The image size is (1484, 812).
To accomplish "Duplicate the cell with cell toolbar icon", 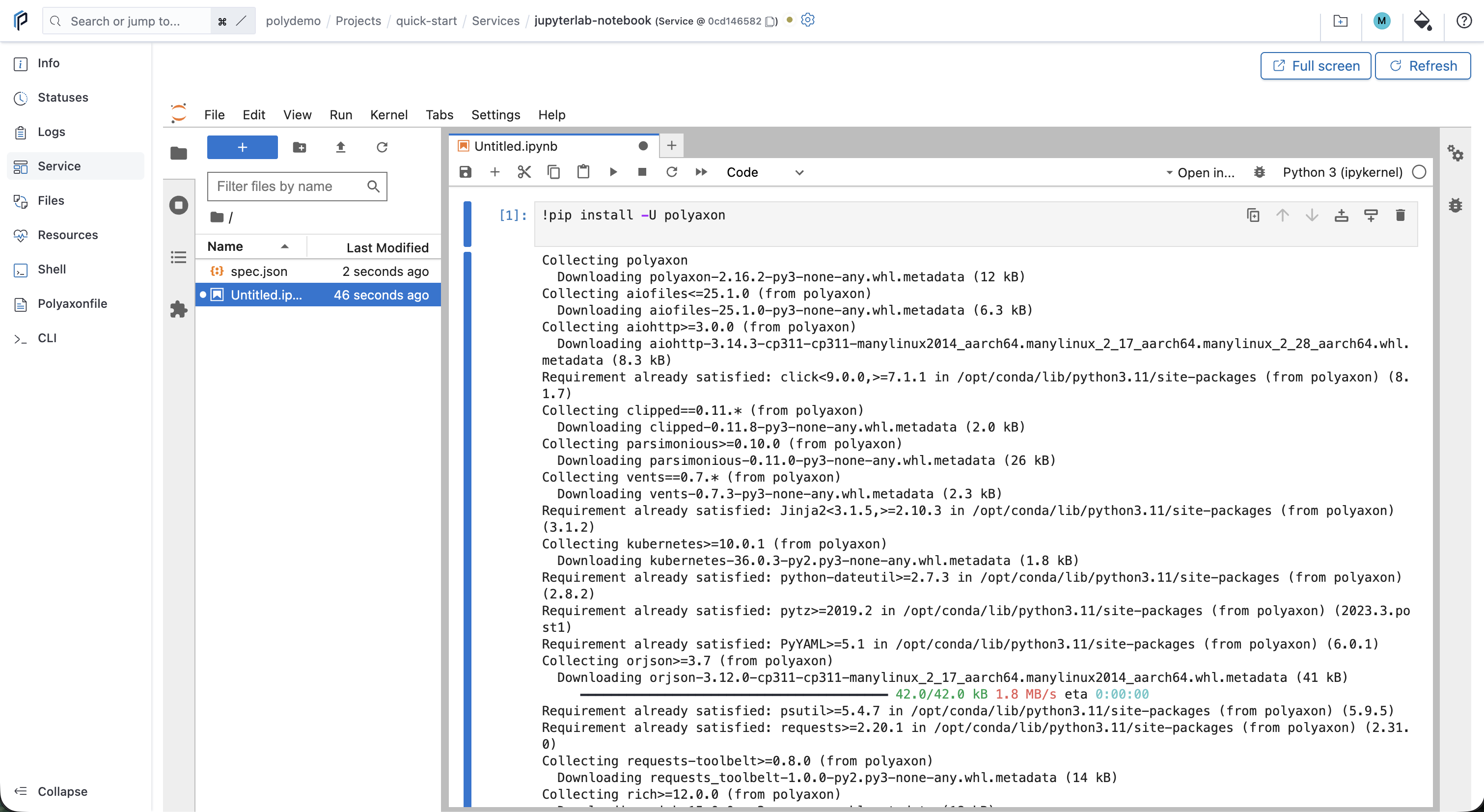I will click(1253, 216).
